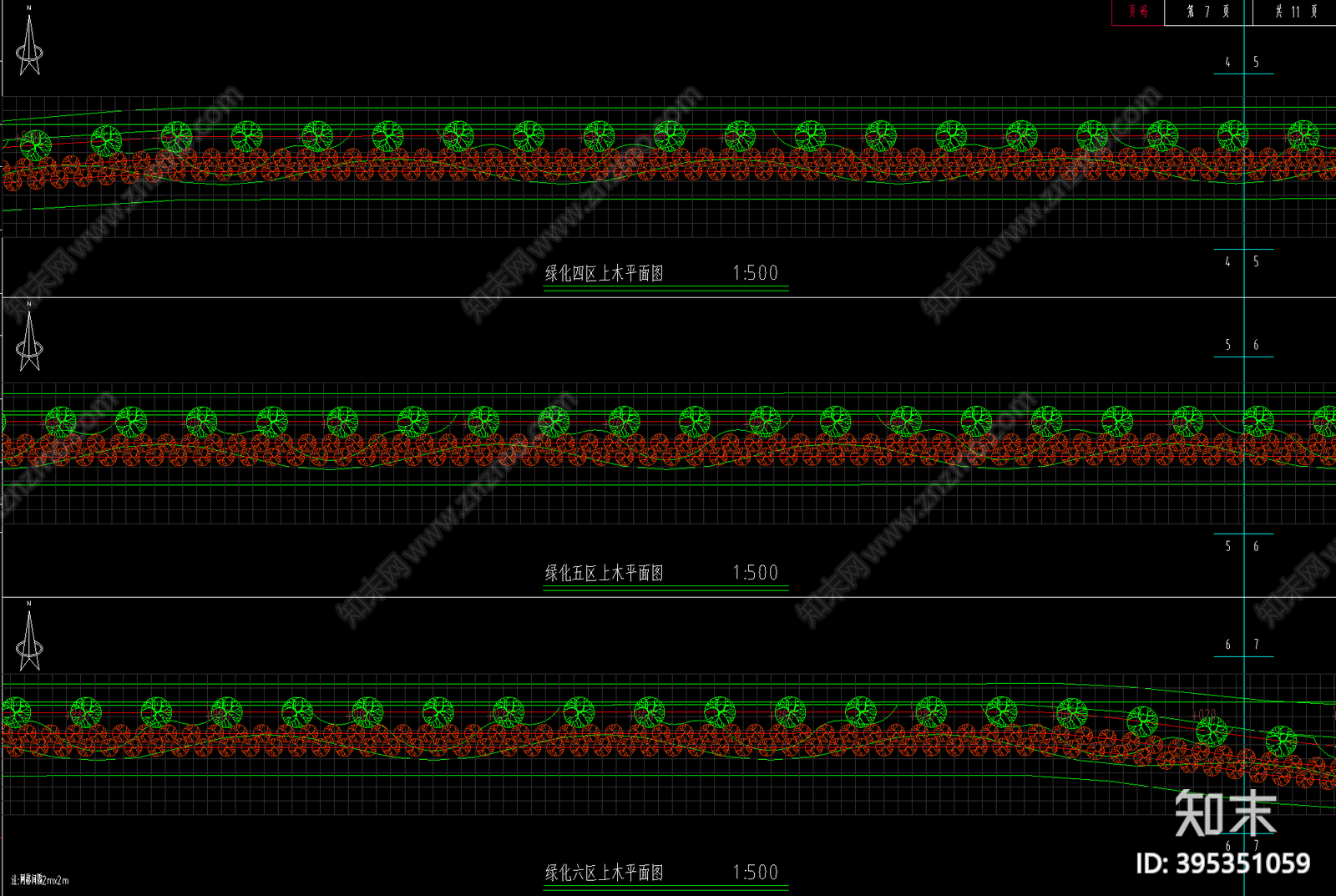Click the 共 11 页 total pages cell
Viewport: 1336px width, 896px height.
(x=1295, y=12)
